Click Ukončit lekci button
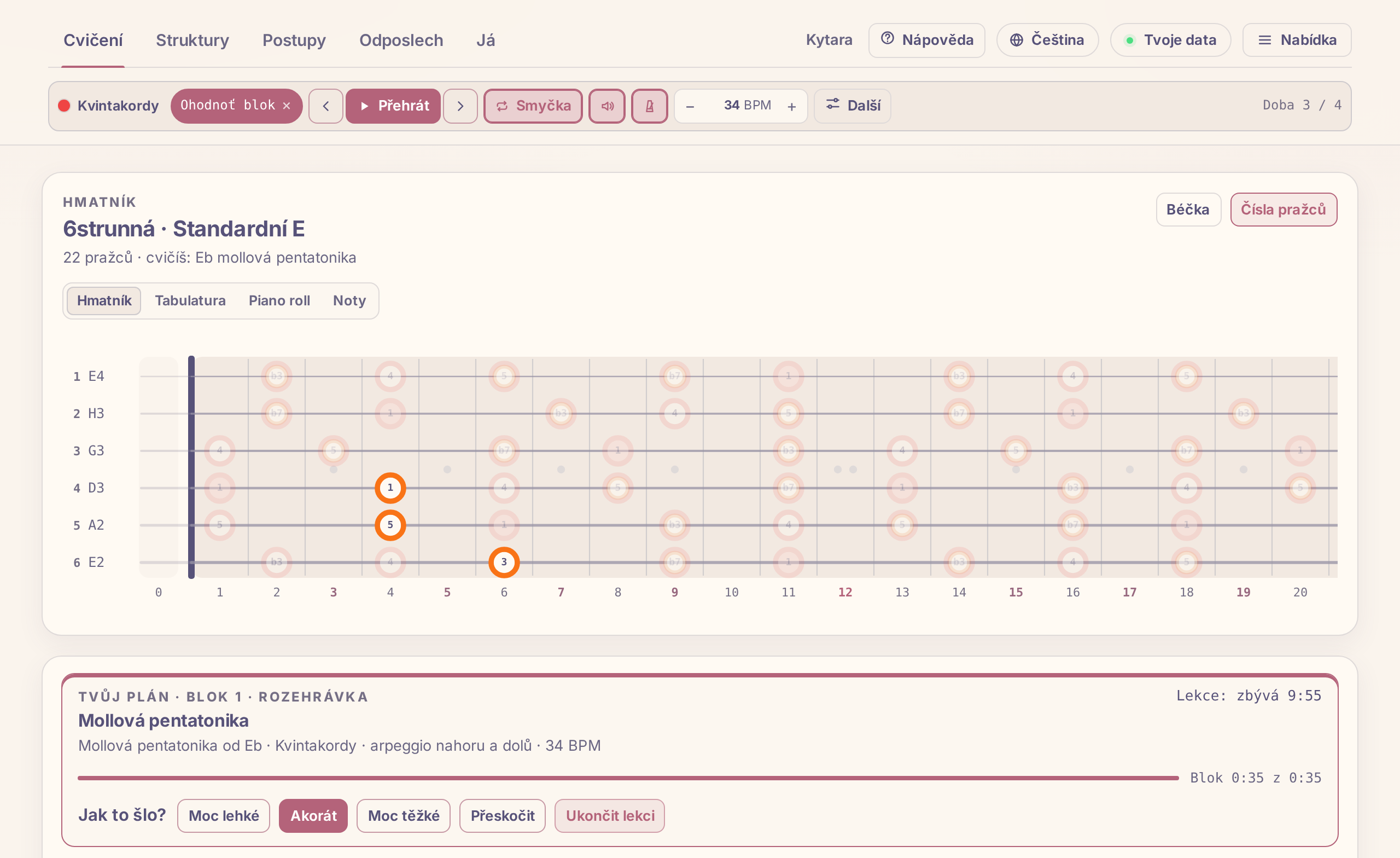Screen dimensions: 1400x858 610,816
